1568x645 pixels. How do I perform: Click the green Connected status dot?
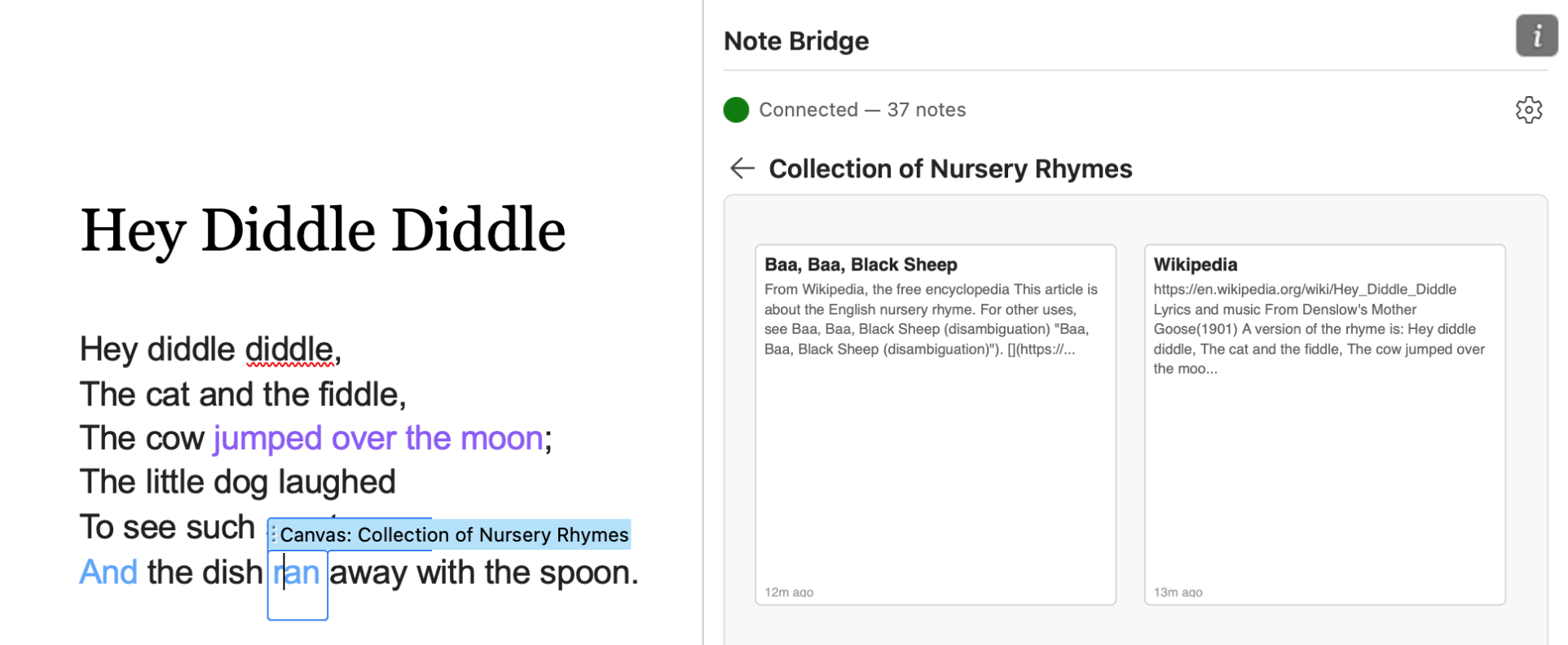[x=735, y=110]
